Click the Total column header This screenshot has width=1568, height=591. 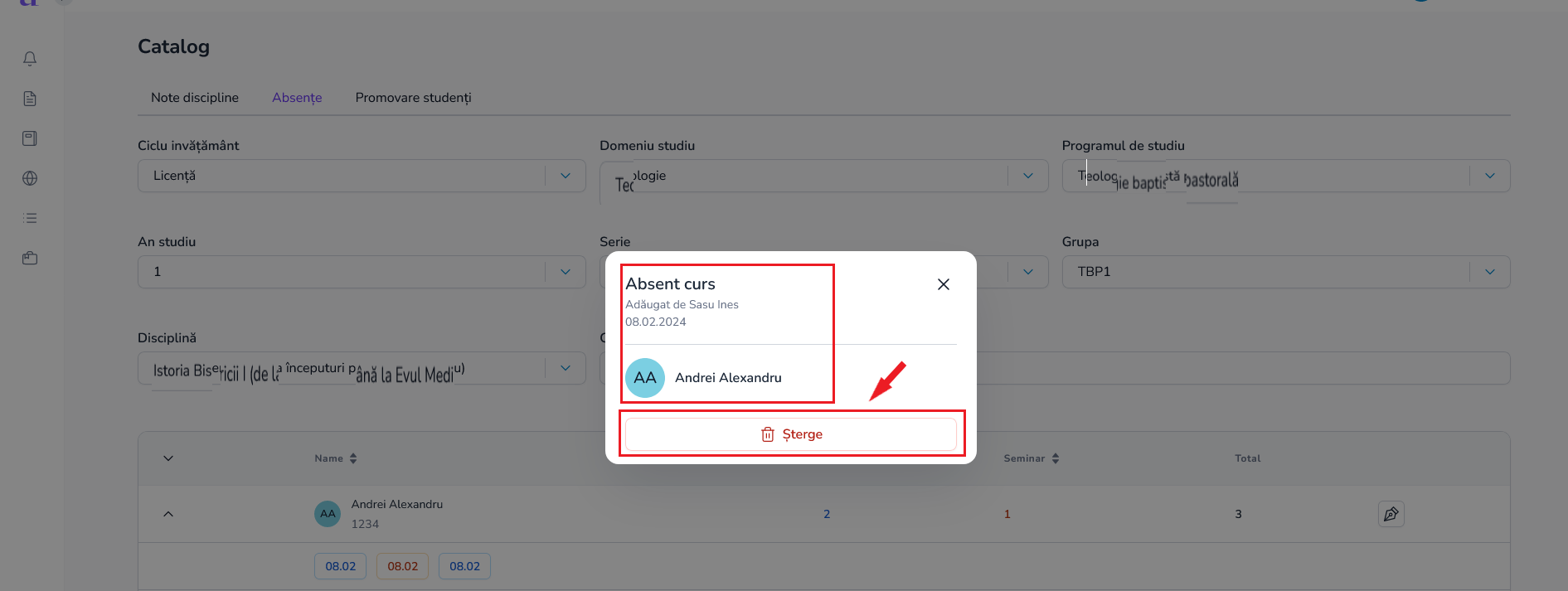coord(1248,458)
